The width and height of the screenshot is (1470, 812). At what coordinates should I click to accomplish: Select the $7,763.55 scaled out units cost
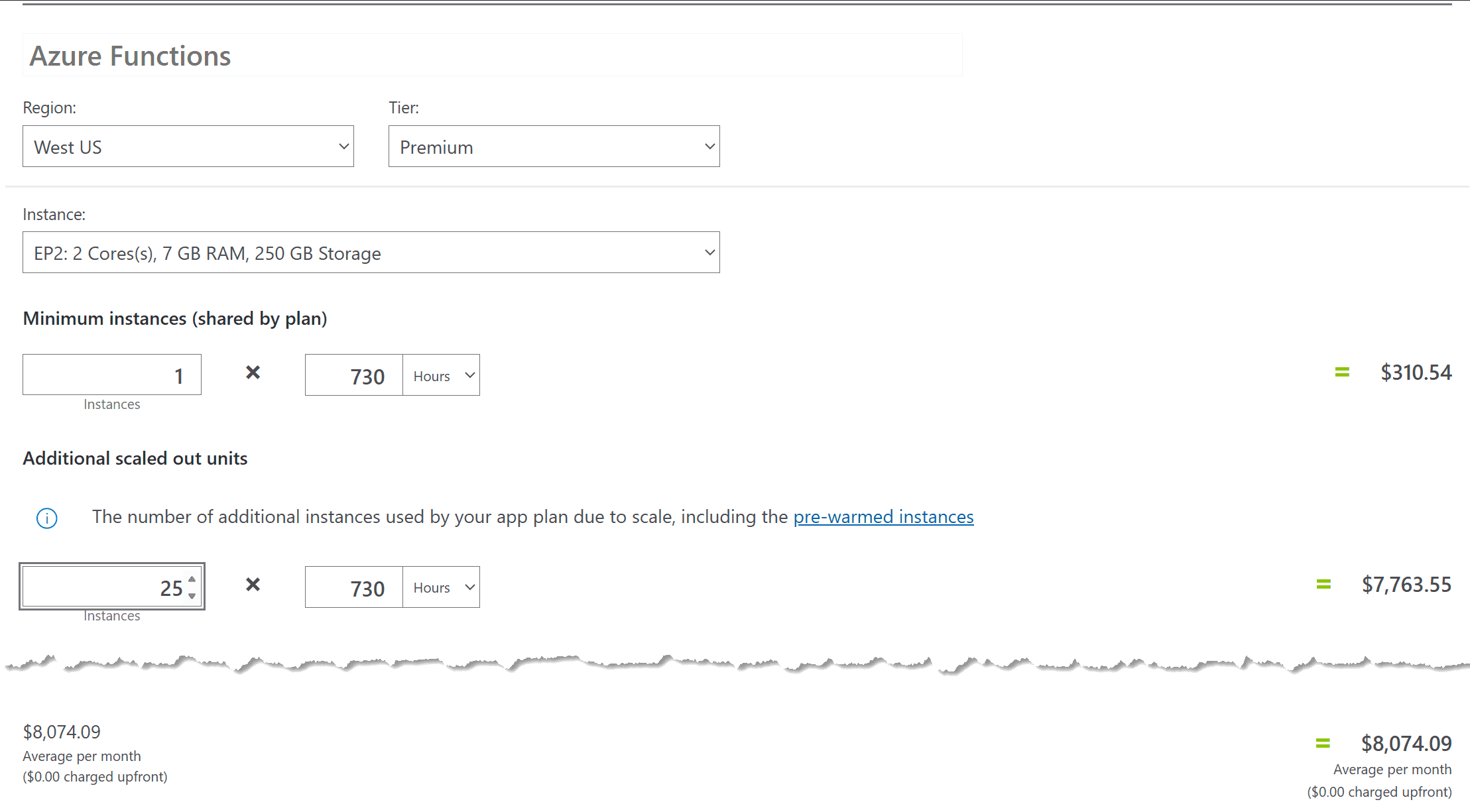1406,585
